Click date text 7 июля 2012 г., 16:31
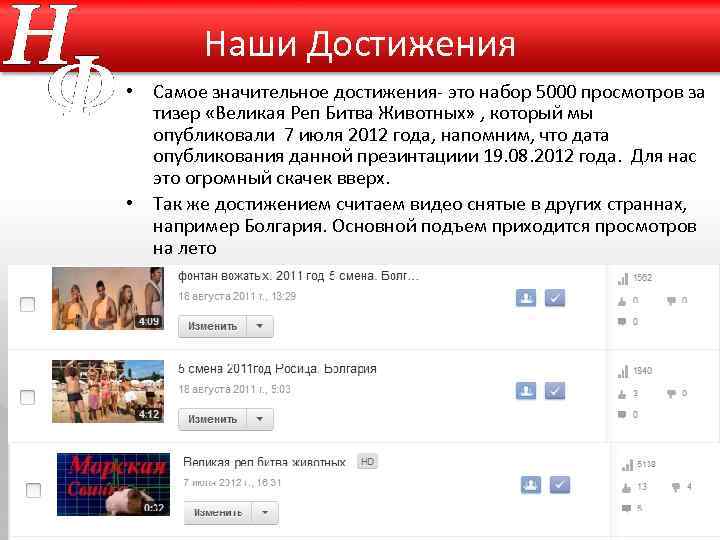The height and width of the screenshot is (540, 720). (x=232, y=483)
